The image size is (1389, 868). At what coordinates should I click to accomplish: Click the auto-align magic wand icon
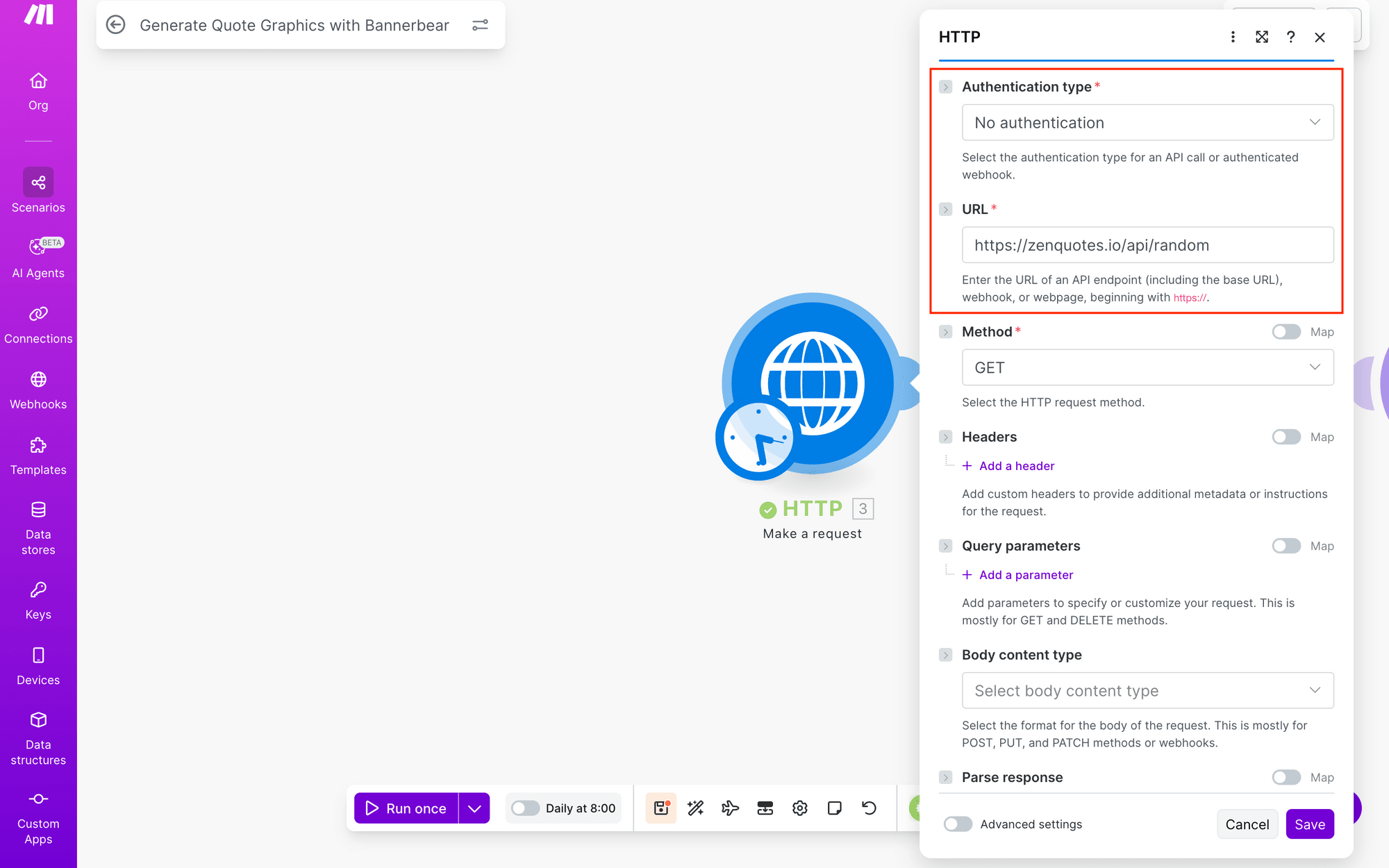695,808
